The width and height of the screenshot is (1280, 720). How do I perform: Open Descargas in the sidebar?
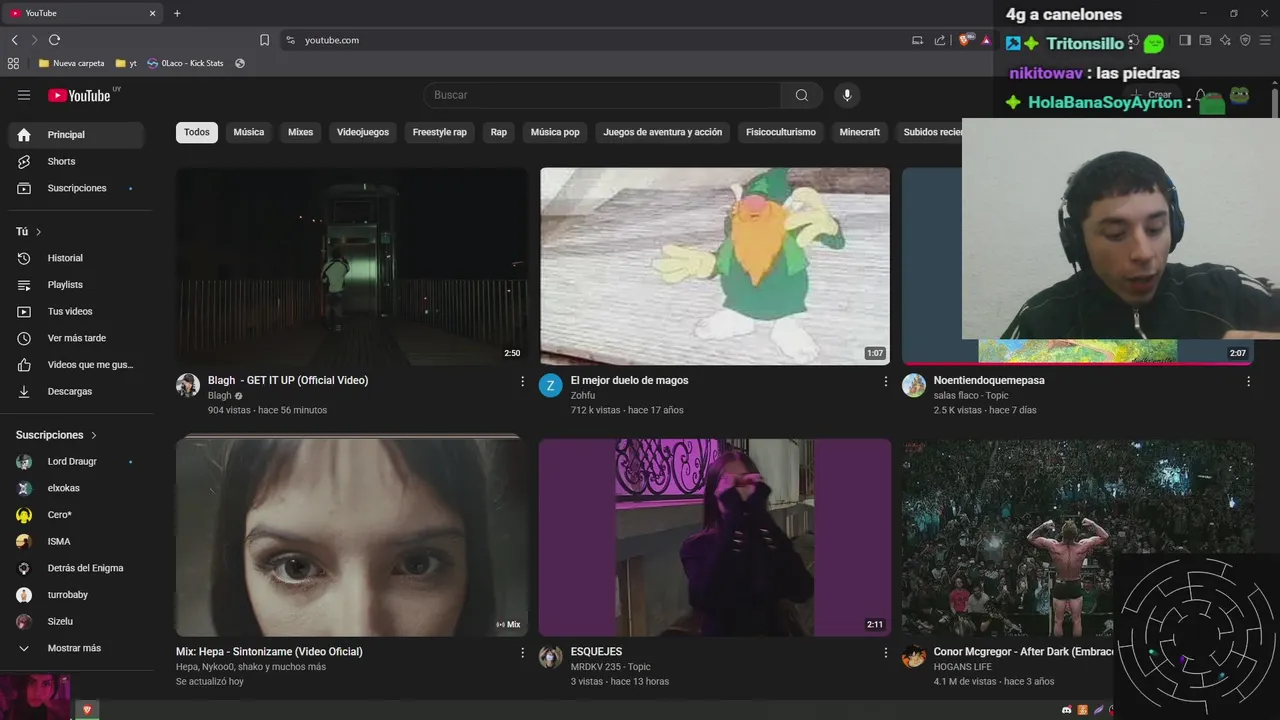(x=76, y=391)
